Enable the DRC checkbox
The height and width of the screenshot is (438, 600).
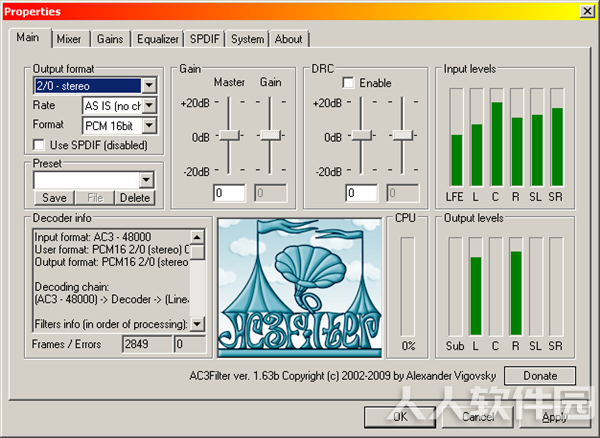click(348, 83)
